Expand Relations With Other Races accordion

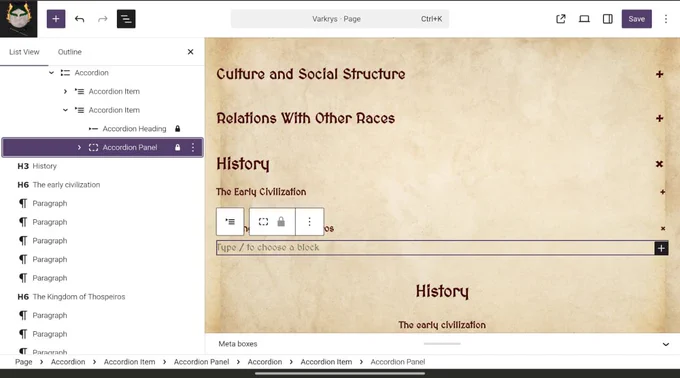point(660,118)
